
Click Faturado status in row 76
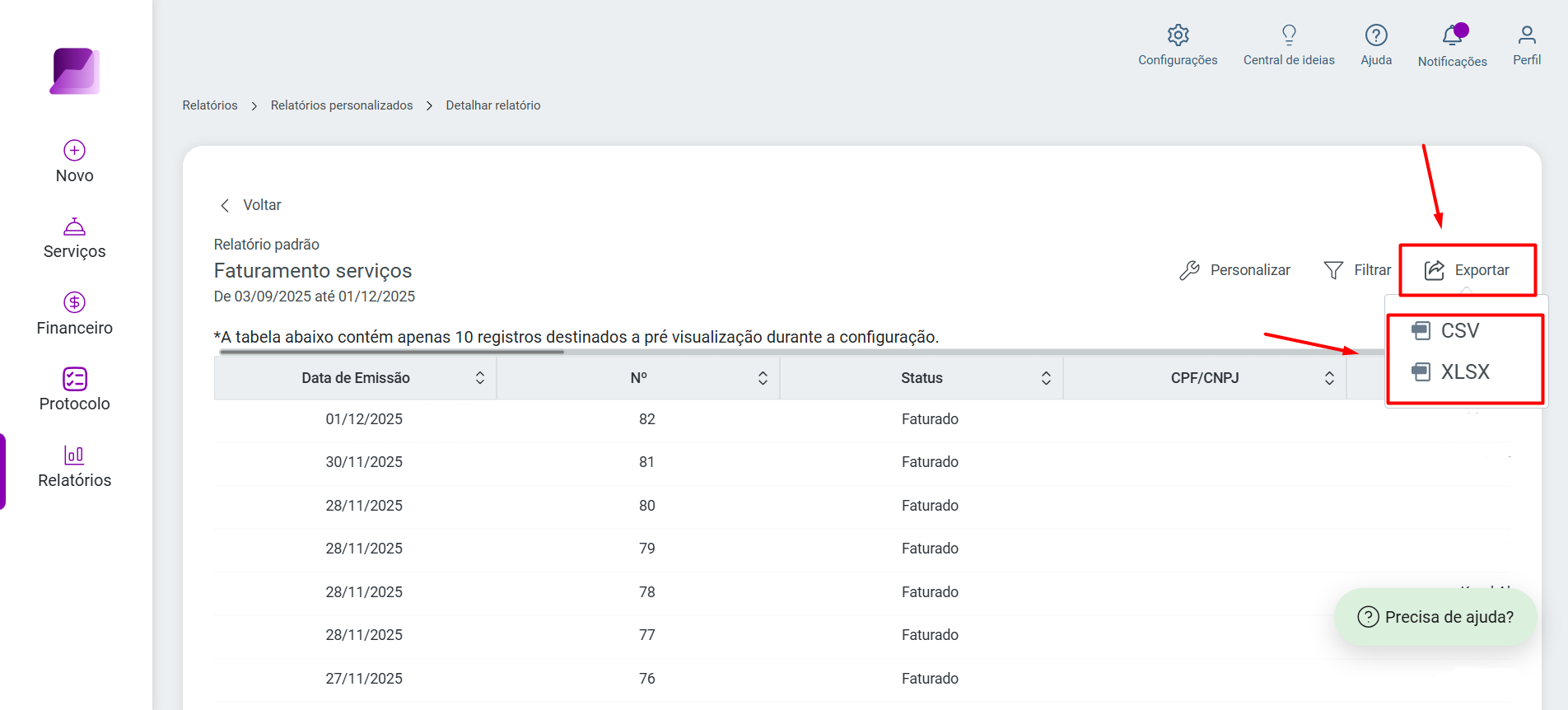pos(930,679)
